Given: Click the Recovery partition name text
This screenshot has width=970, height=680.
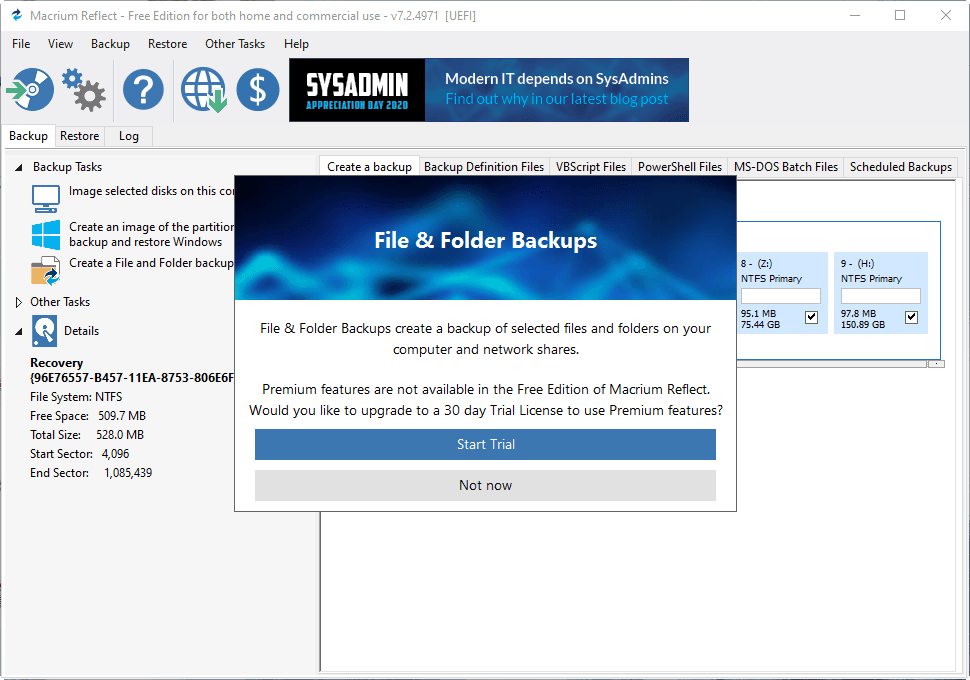Looking at the screenshot, I should pos(56,363).
